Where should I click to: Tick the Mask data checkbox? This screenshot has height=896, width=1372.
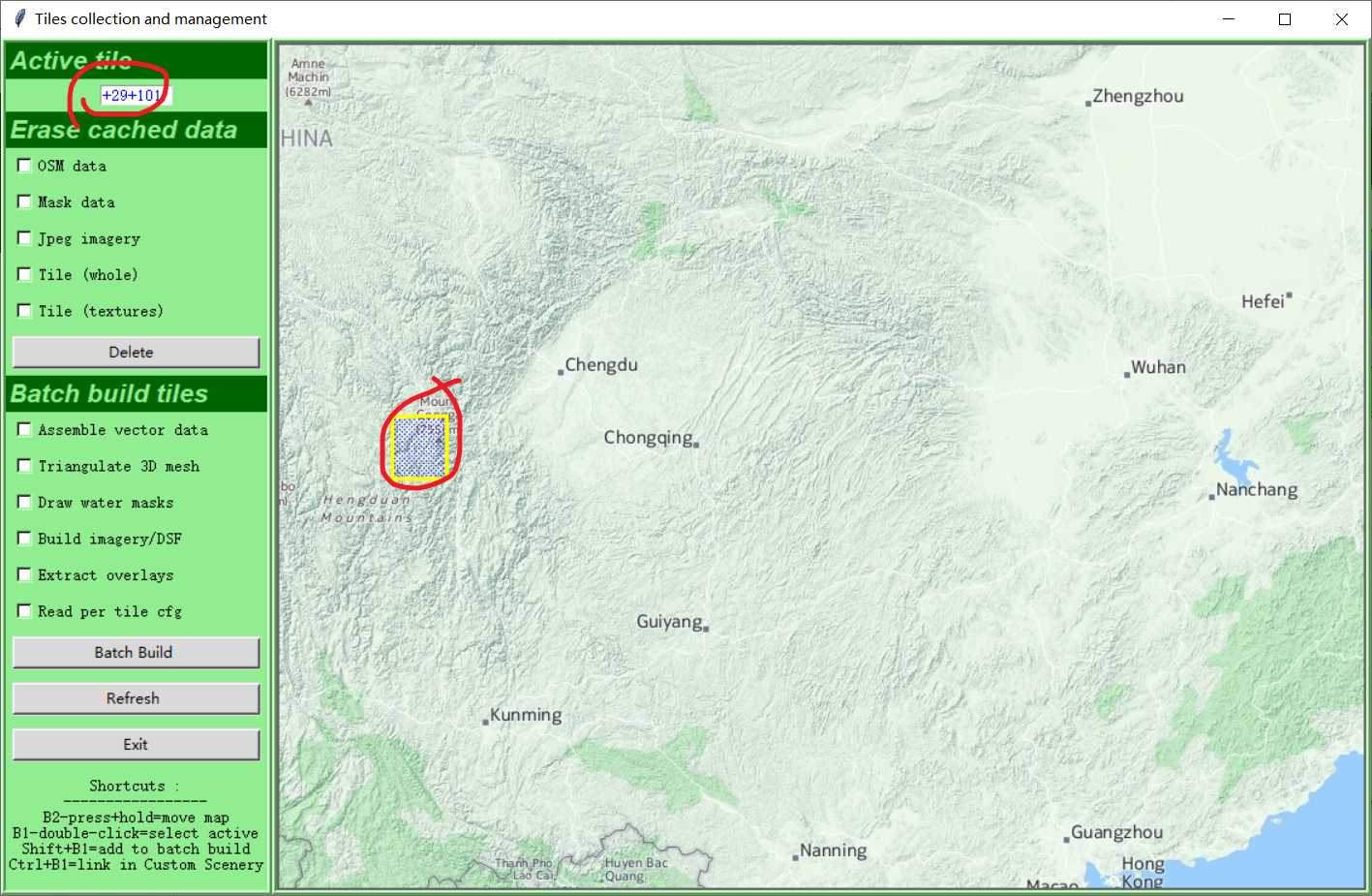coord(24,201)
